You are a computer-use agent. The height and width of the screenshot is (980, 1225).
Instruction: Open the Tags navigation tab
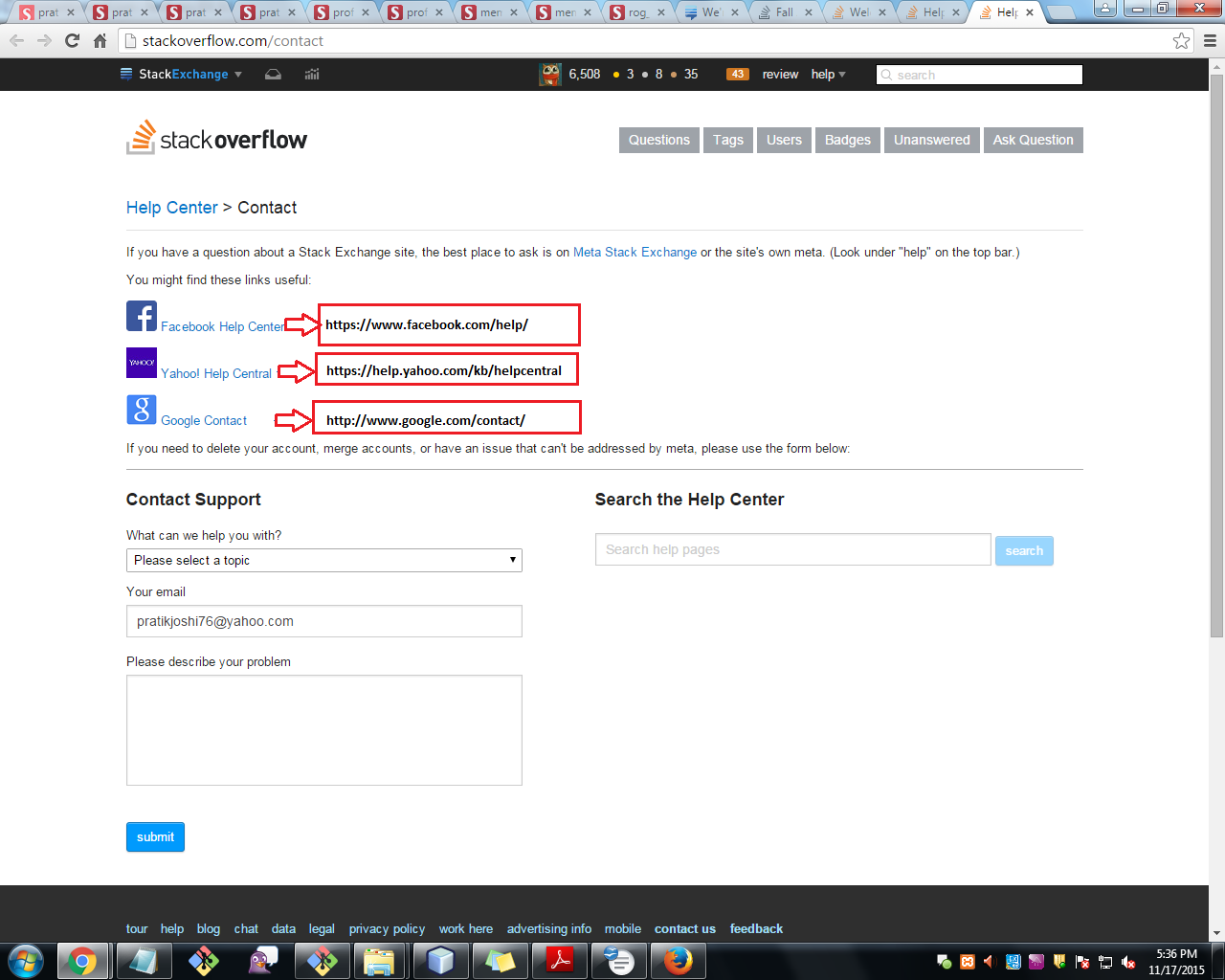(728, 140)
